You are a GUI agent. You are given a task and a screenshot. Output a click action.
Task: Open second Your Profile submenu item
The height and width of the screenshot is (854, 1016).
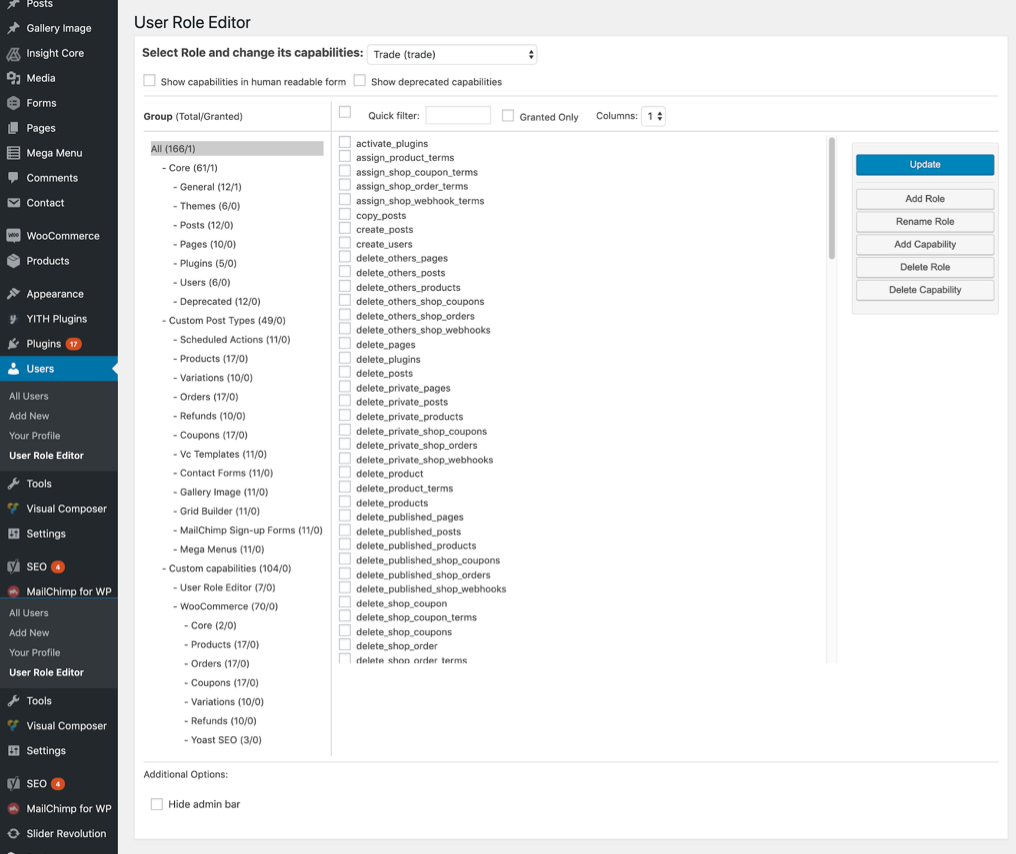[34, 652]
